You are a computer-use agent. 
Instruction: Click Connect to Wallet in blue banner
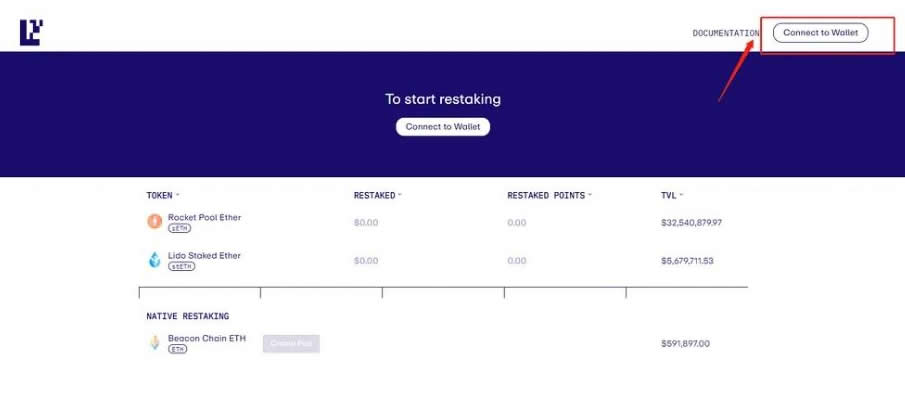click(x=443, y=127)
